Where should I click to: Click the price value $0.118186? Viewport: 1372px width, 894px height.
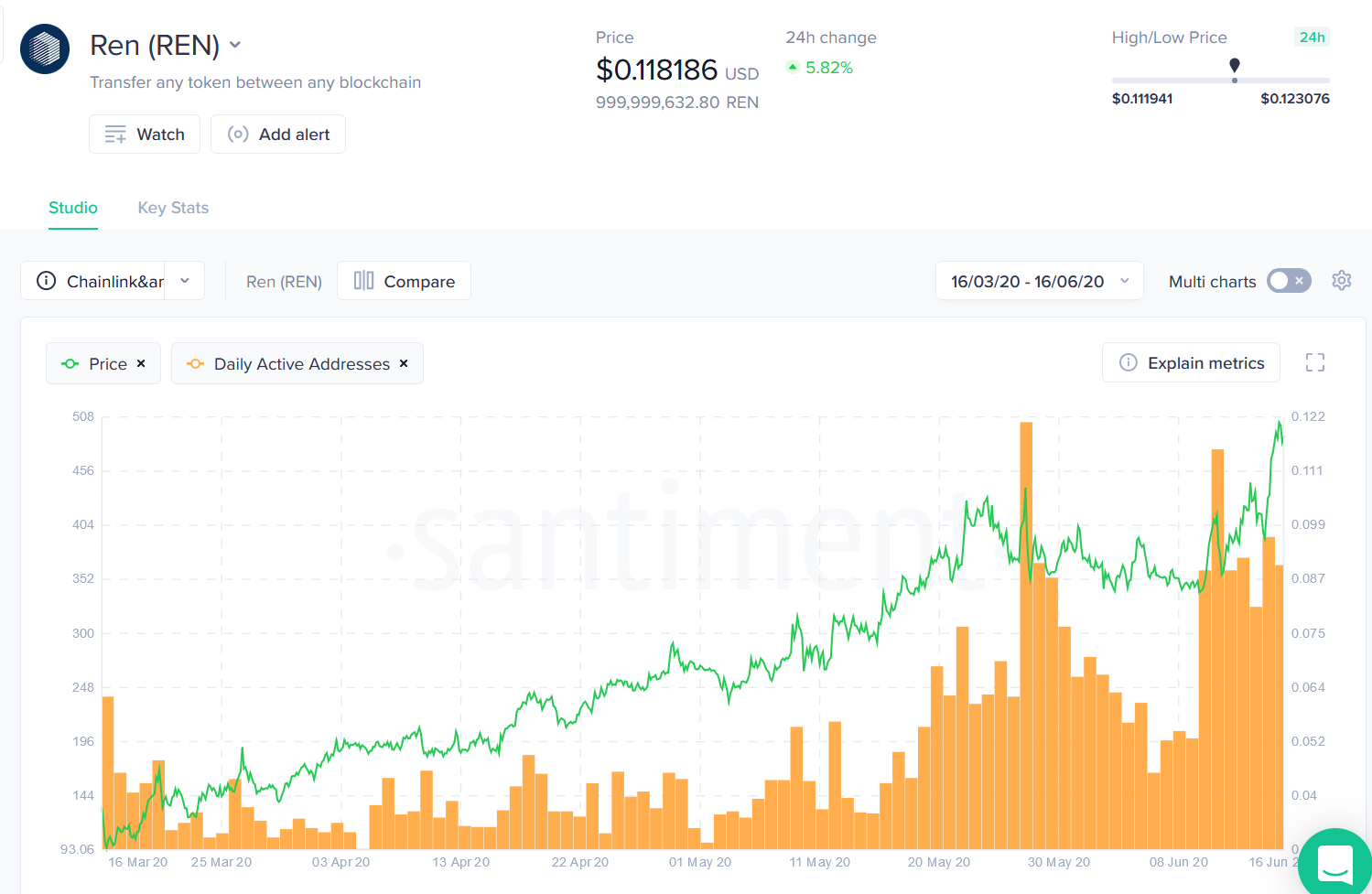(x=656, y=70)
